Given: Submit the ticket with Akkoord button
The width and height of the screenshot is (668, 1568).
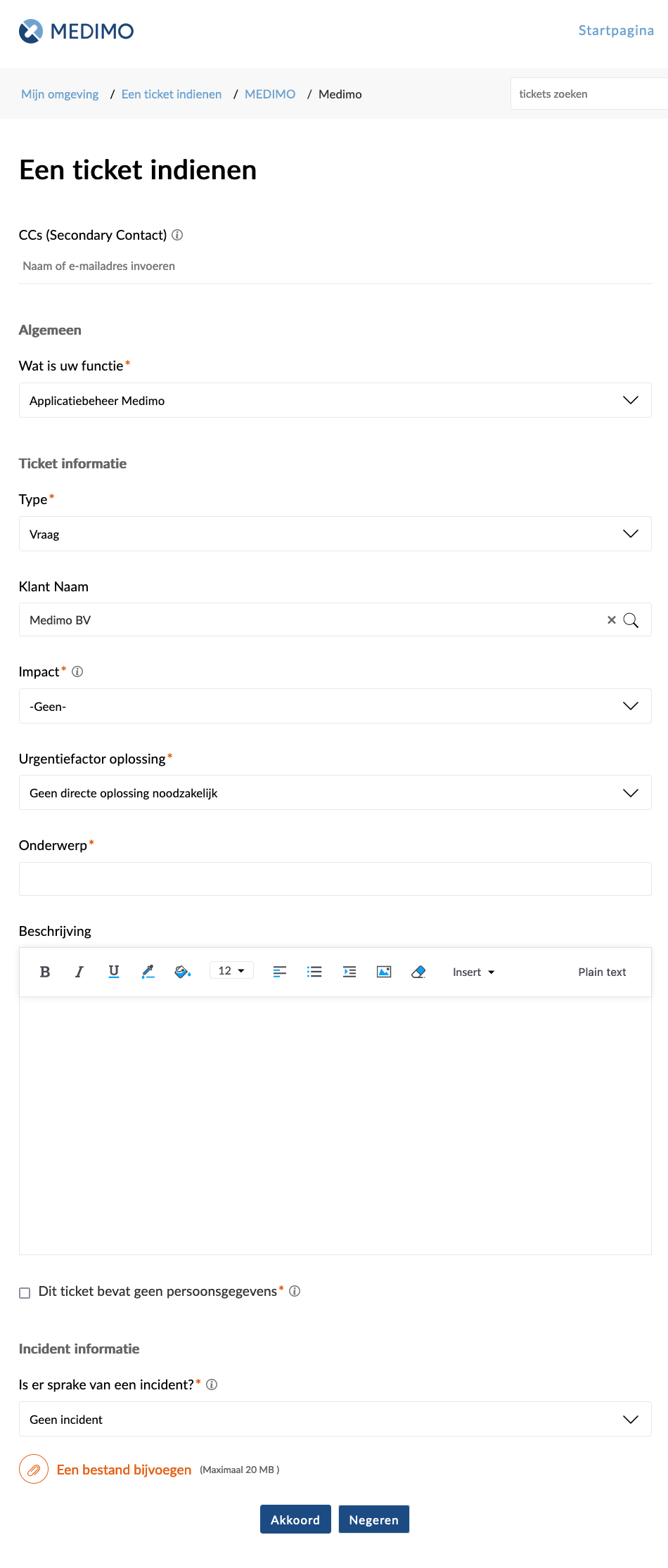Looking at the screenshot, I should pos(295,1519).
